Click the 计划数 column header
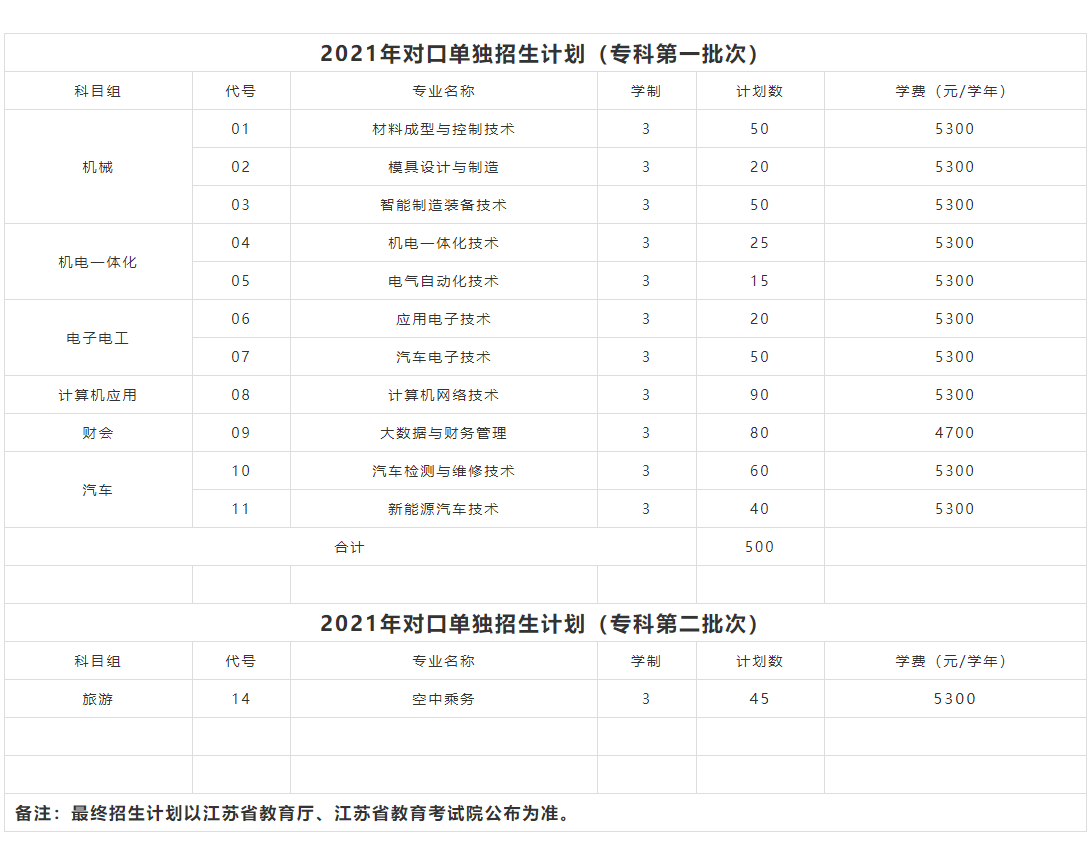This screenshot has width=1091, height=841. click(760, 89)
